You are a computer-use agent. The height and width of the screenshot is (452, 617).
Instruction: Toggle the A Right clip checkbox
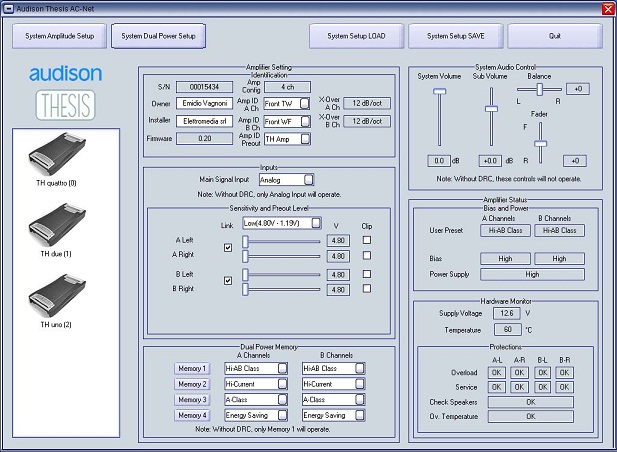[367, 255]
